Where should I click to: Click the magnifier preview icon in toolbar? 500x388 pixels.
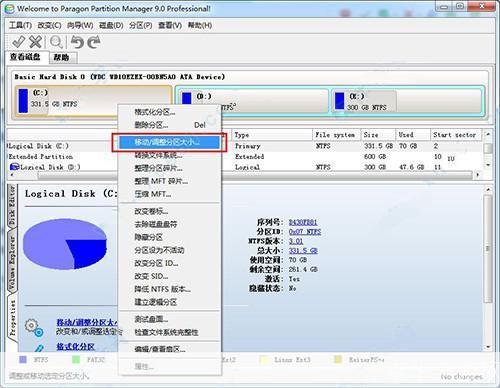click(x=56, y=42)
